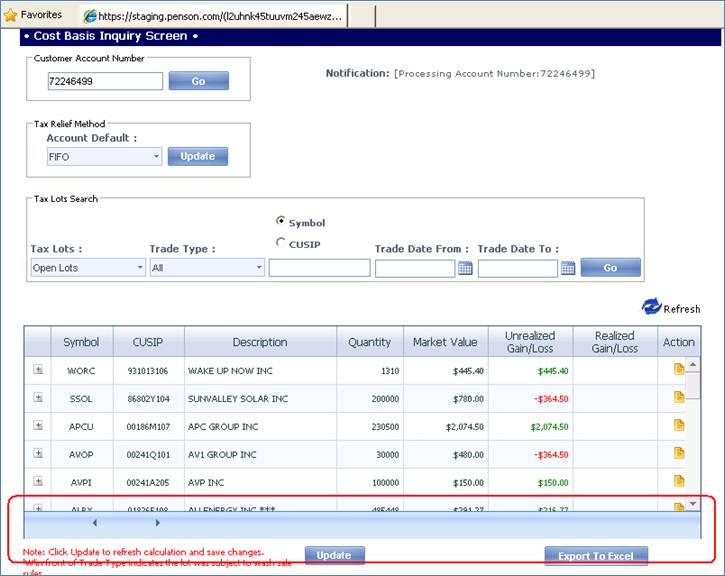Click the action icon for APCU row
The width and height of the screenshot is (725, 576).
[679, 425]
